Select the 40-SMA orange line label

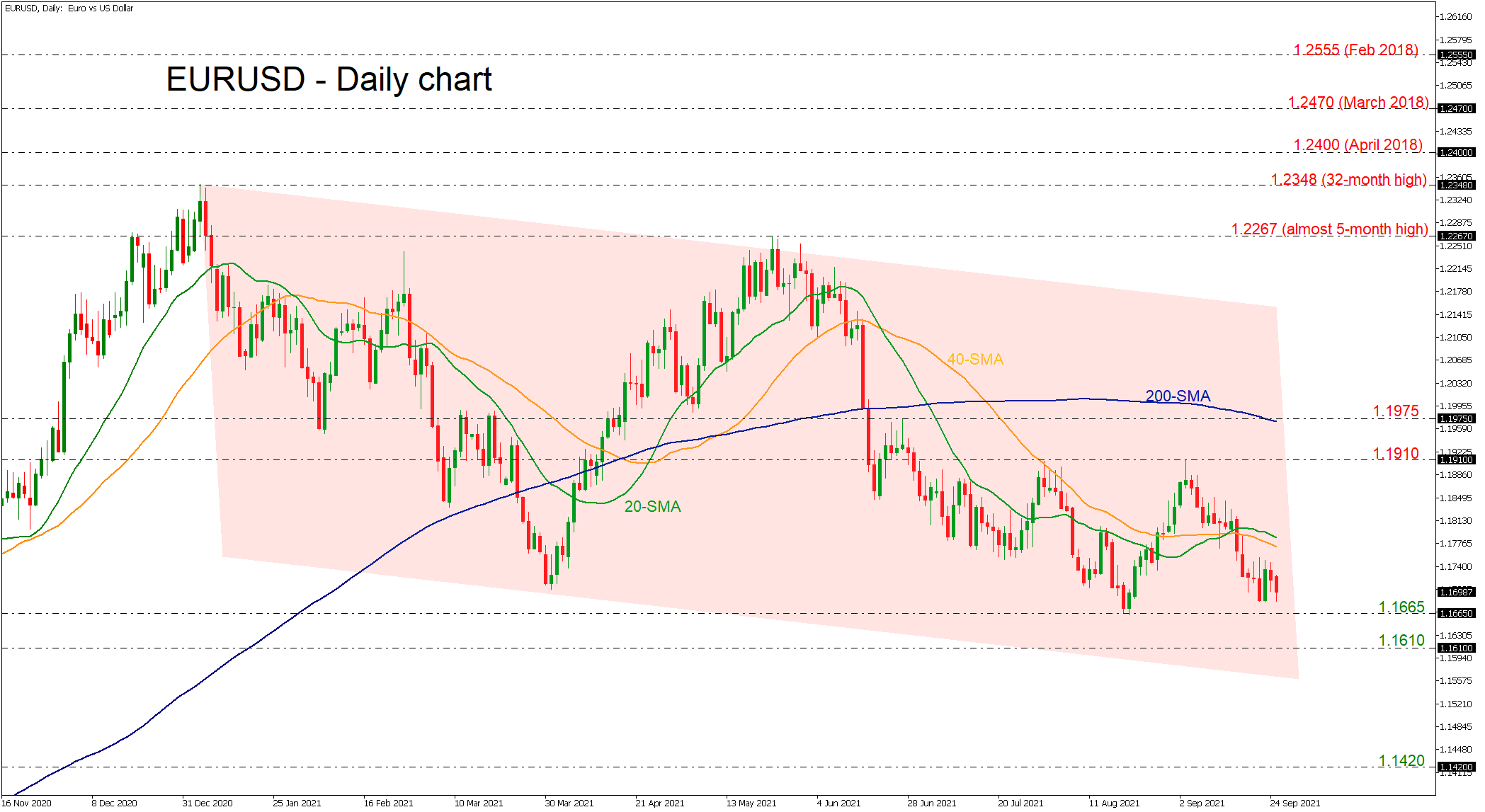point(974,360)
